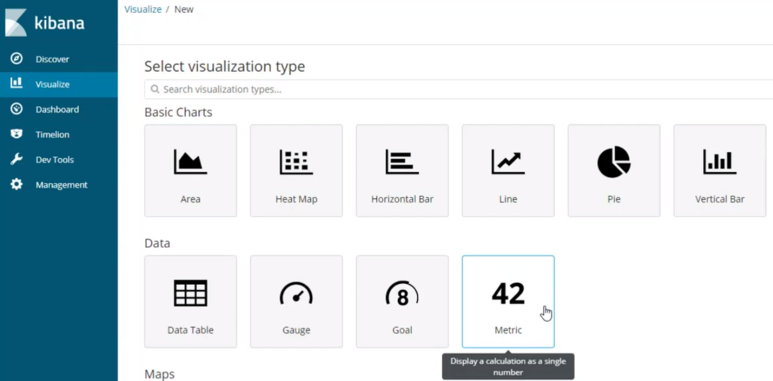Click the Management gear icon
This screenshot has width=773, height=381.
point(16,184)
